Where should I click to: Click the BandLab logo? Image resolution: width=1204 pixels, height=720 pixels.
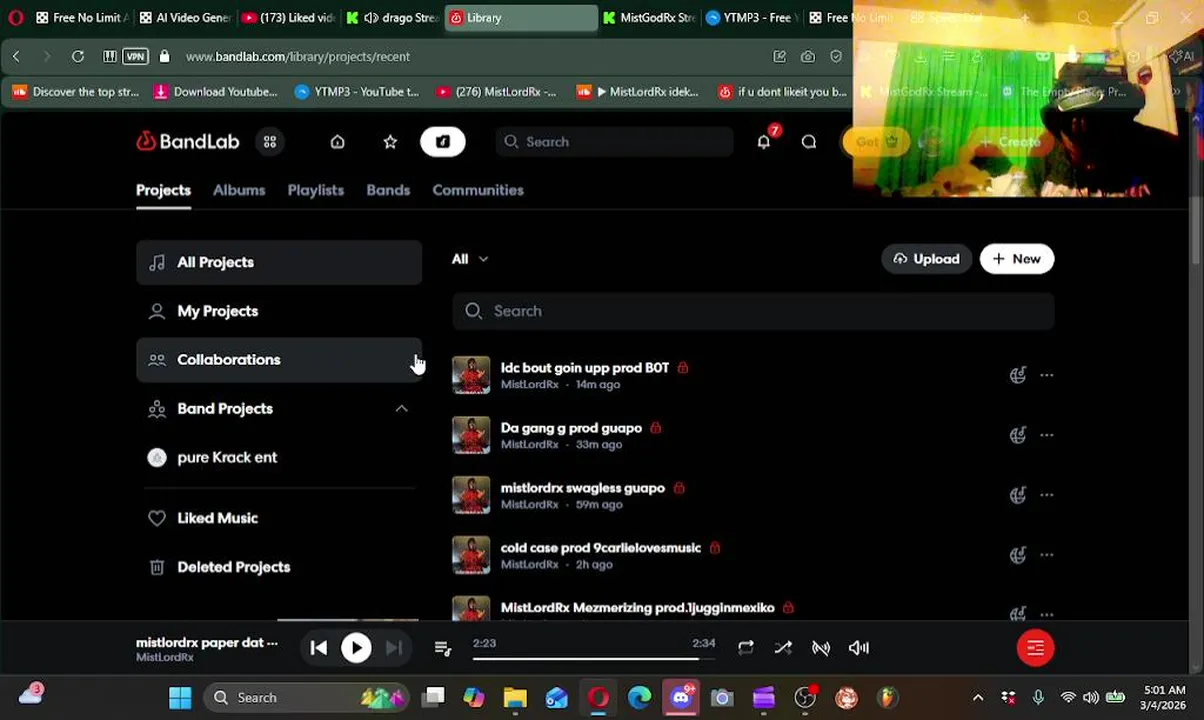(188, 142)
